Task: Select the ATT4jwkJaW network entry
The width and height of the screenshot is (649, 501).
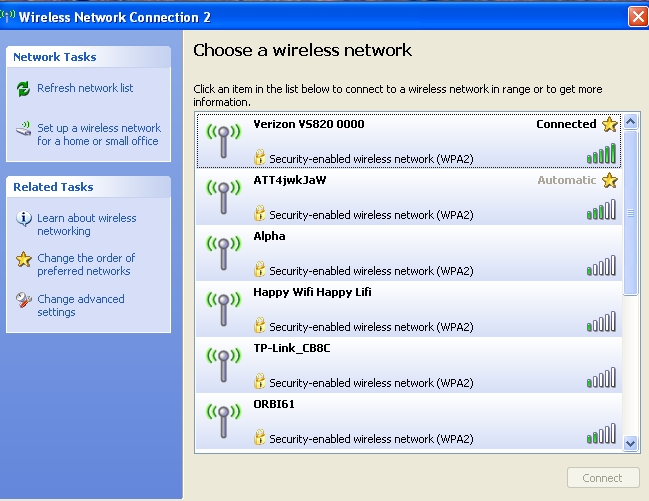Action: 409,197
